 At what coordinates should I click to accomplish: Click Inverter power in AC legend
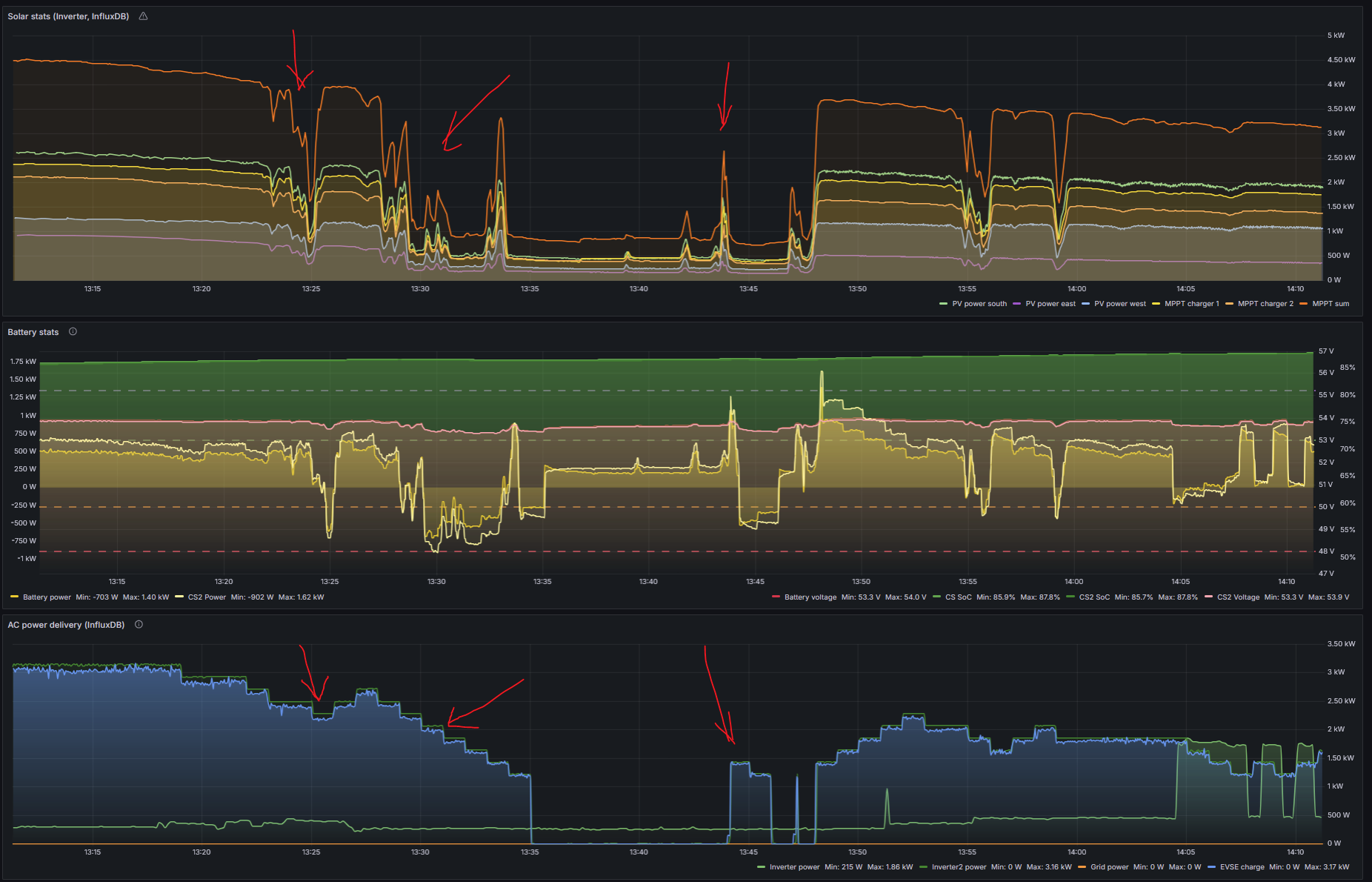(x=794, y=867)
